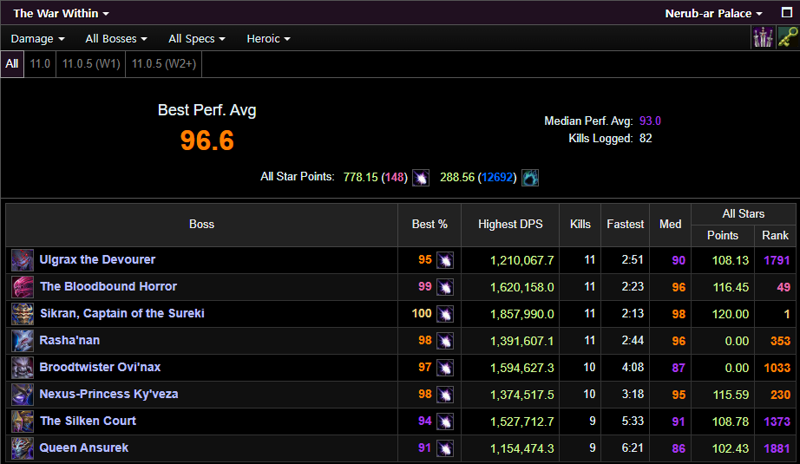This screenshot has width=800, height=464.
Task: Open the raid zone icon in top-right corner
Action: click(x=763, y=38)
